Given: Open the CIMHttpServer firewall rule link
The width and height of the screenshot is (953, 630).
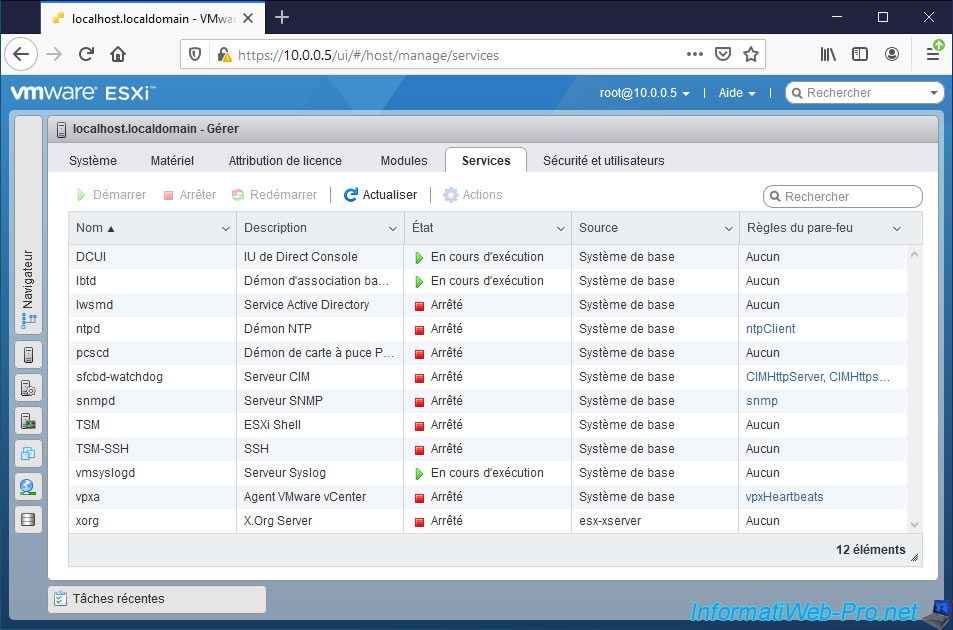Looking at the screenshot, I should [x=785, y=377].
